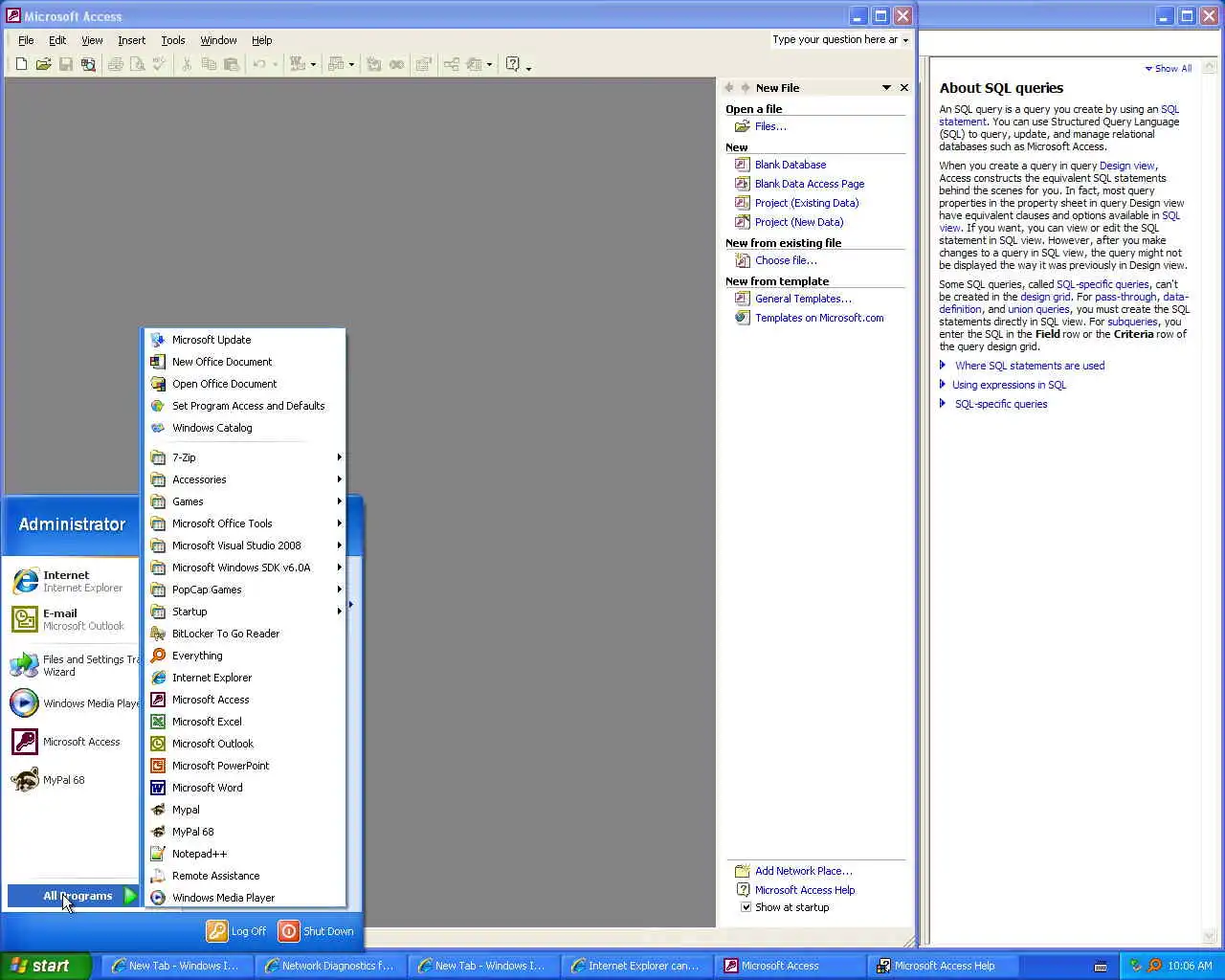Open PopCap Games submenu

(x=245, y=590)
